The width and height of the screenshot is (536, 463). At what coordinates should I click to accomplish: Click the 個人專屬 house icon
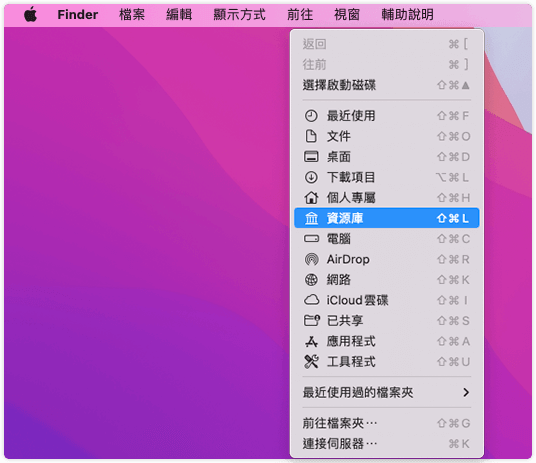(311, 198)
